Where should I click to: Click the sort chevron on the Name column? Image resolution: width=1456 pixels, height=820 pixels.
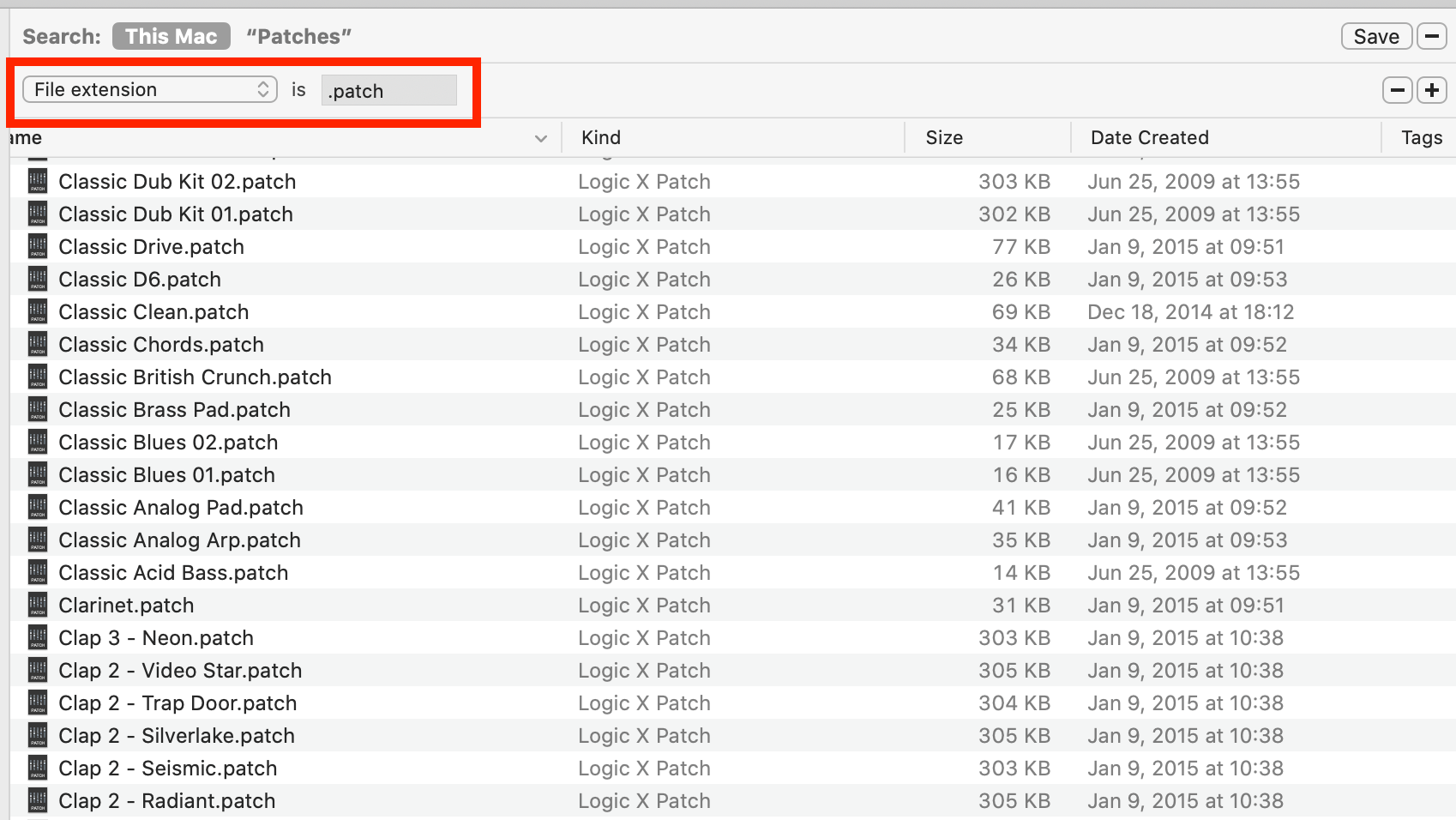click(x=541, y=138)
